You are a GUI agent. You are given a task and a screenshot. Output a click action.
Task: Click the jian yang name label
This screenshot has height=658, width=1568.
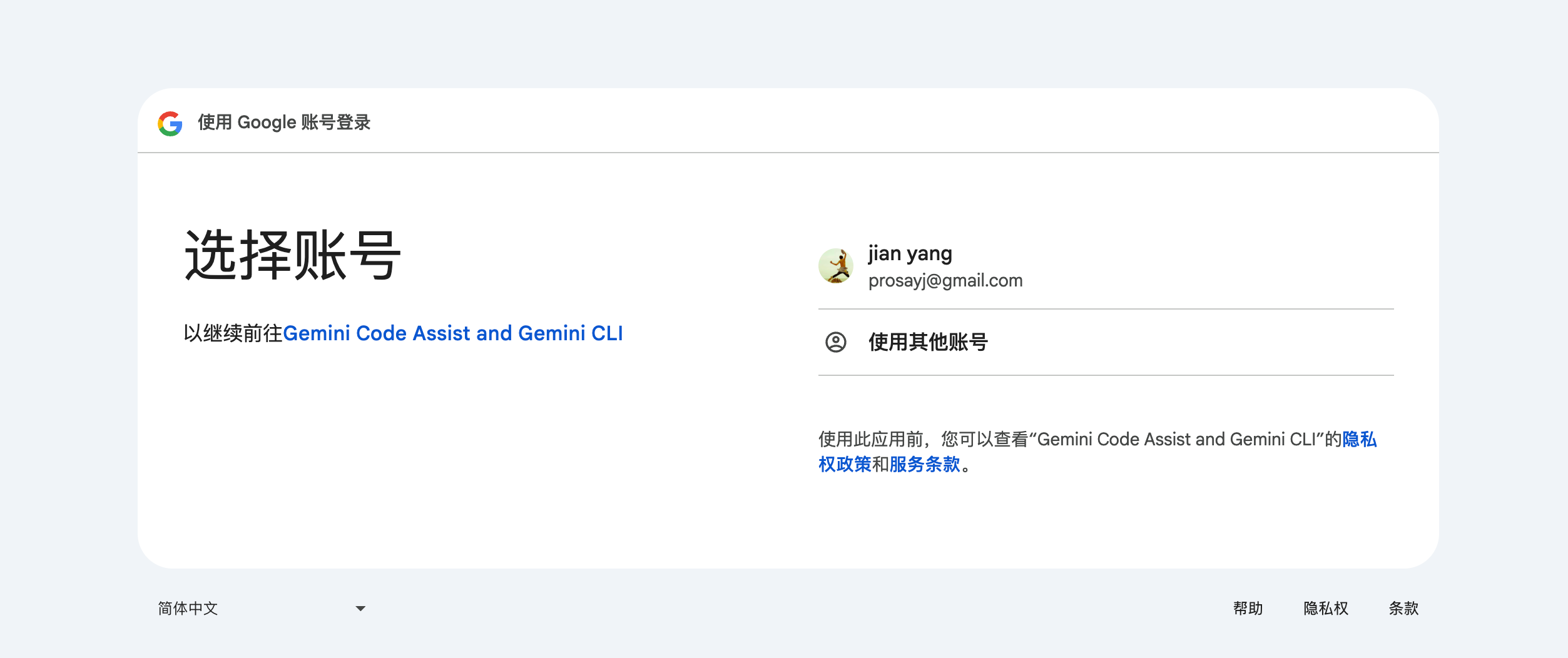[x=910, y=254]
